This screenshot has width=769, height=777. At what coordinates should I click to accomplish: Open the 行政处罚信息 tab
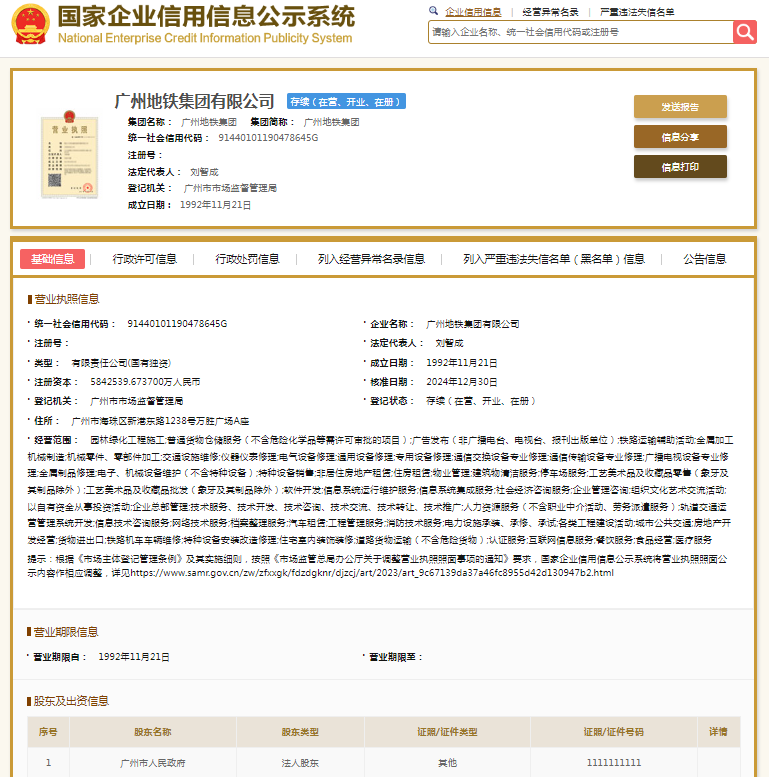click(x=247, y=259)
